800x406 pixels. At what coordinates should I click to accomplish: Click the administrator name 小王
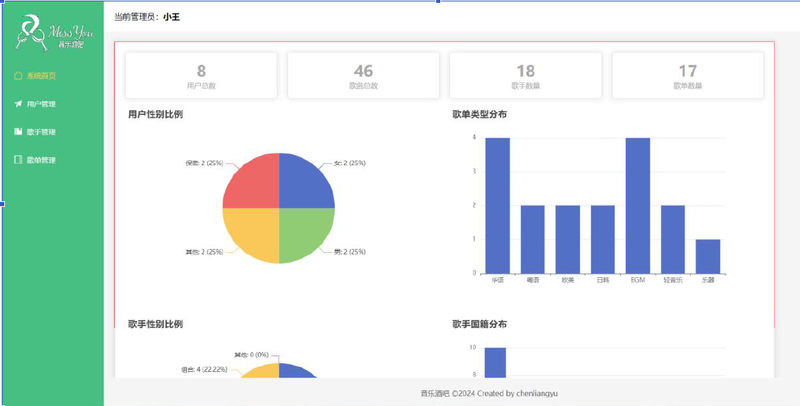pos(171,17)
